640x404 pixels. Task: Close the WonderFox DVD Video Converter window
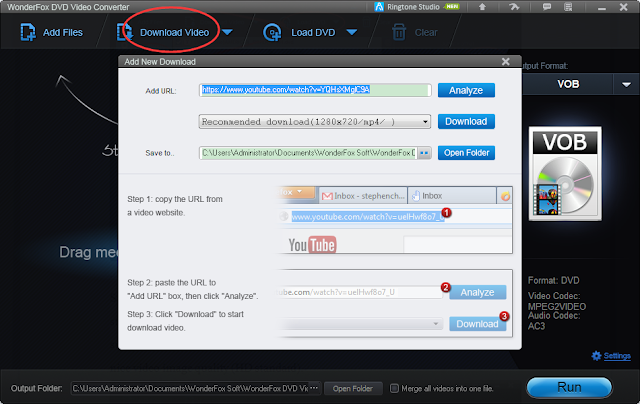coord(623,7)
